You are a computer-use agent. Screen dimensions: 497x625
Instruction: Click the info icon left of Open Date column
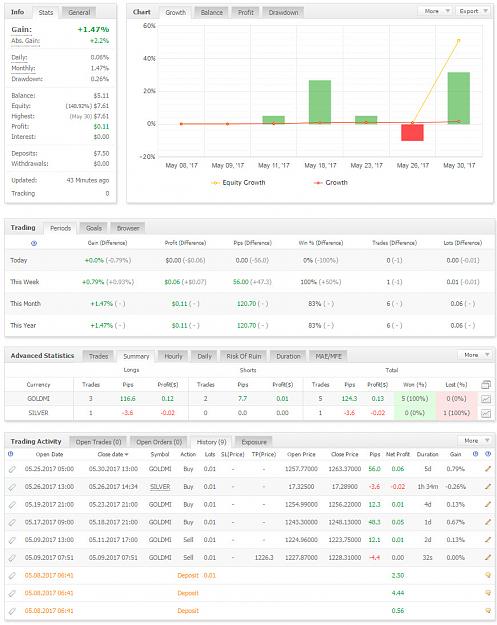[11, 454]
